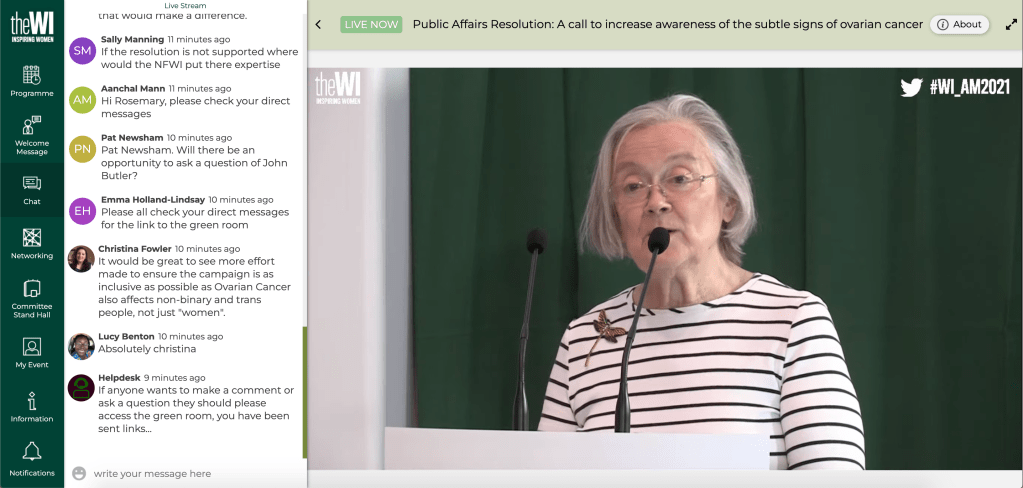Screen dimensions: 1023x488
Task: Type in the write your message field
Action: [190, 473]
